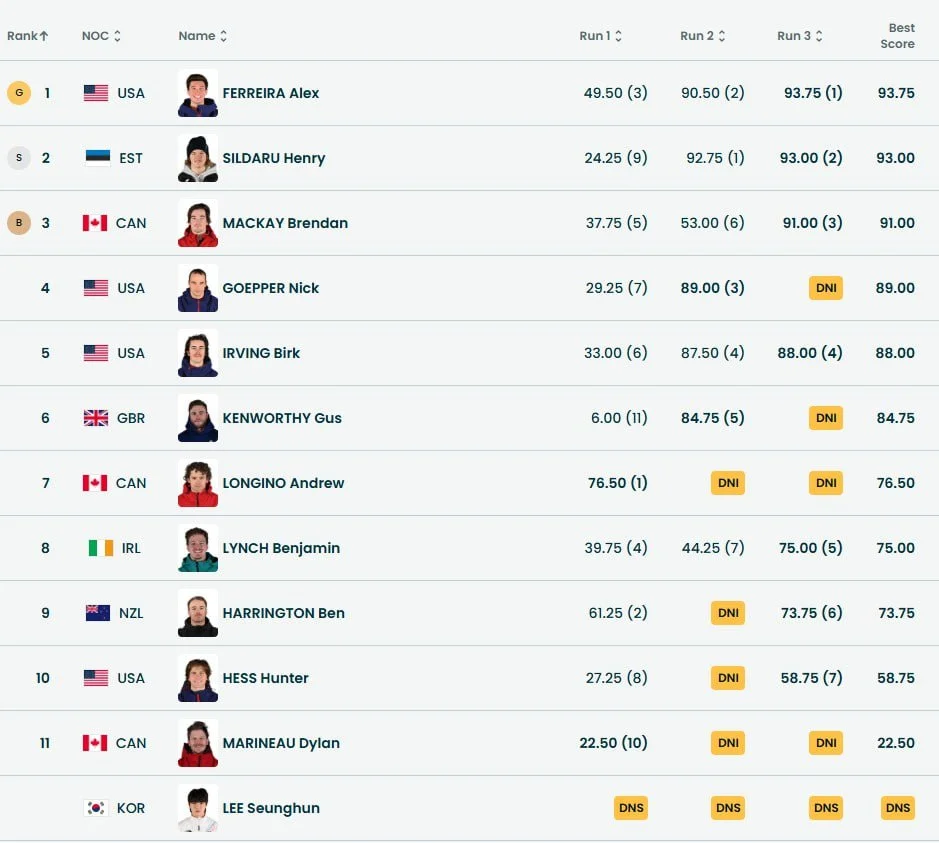
Task: Click the Great Britain flag icon
Action: (x=96, y=418)
